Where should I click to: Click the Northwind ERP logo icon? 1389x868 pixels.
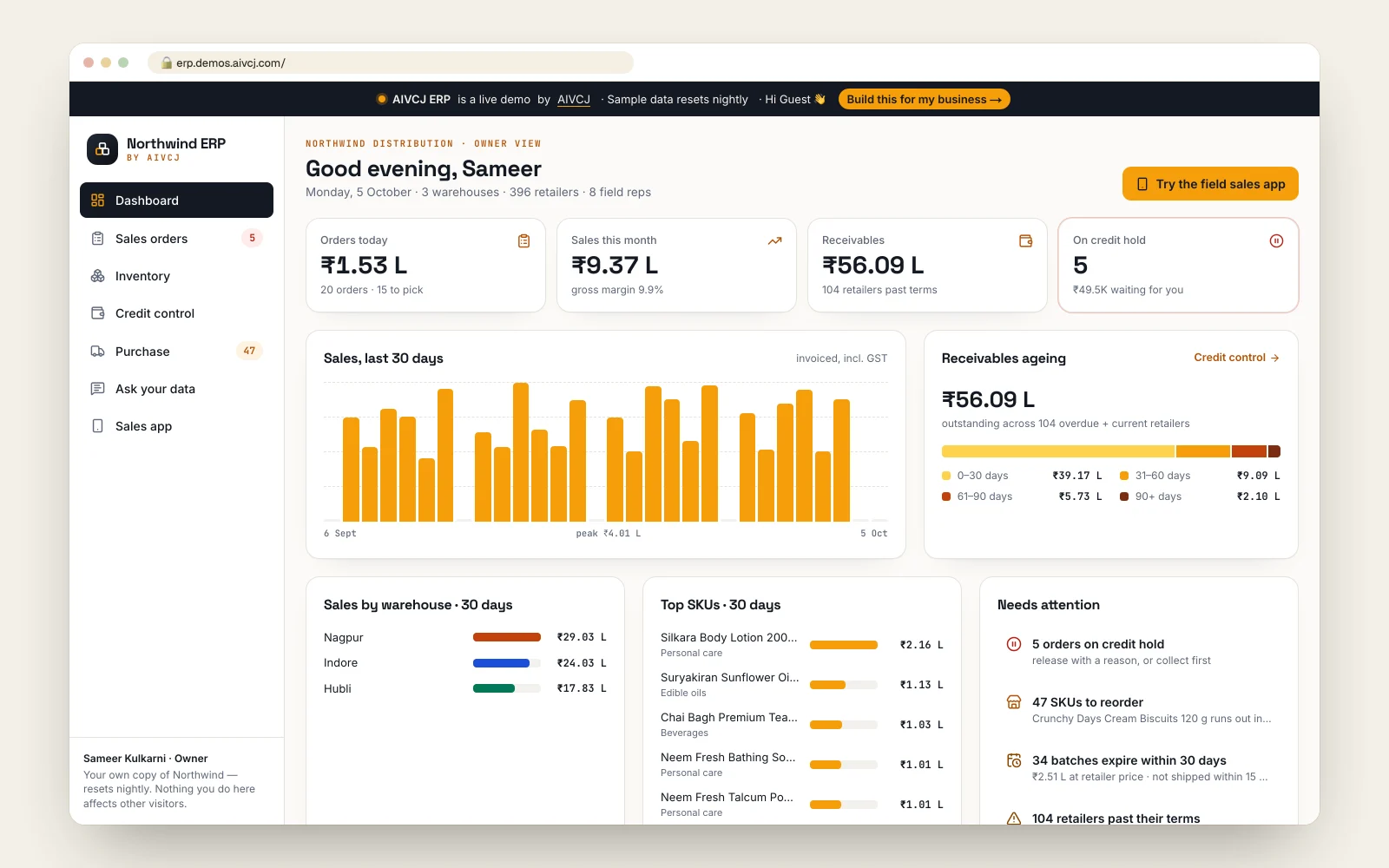pyautogui.click(x=102, y=149)
